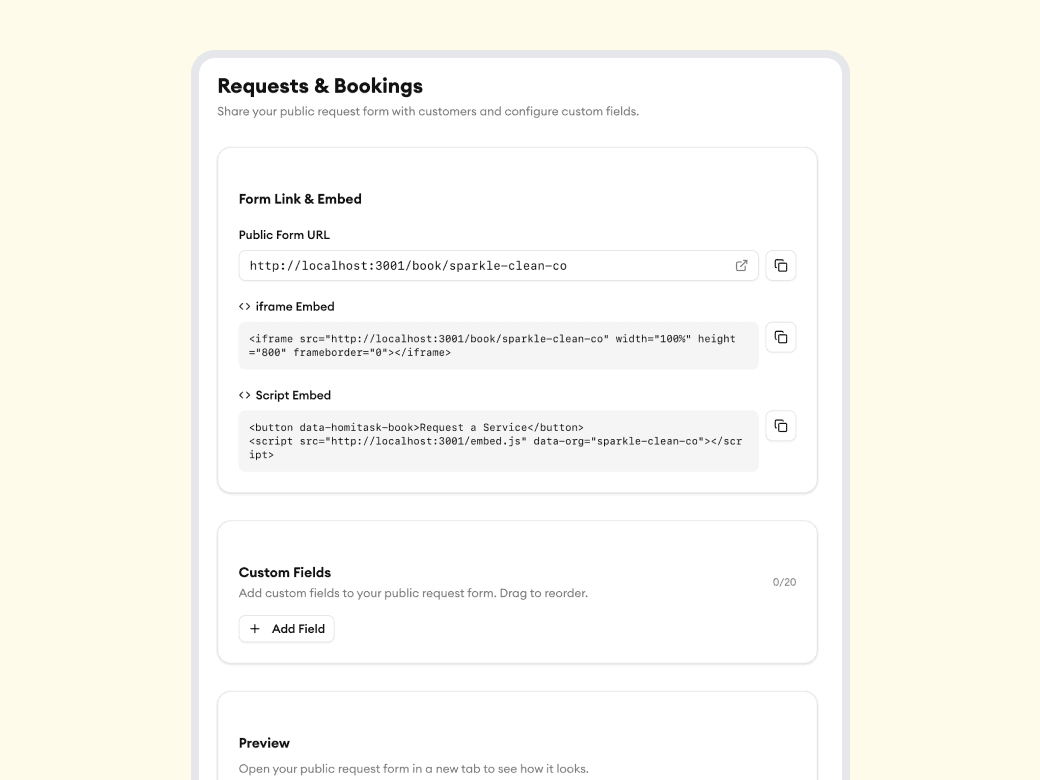Click the Add Field button under Custom Fields
This screenshot has height=780, width=1040.
[287, 628]
